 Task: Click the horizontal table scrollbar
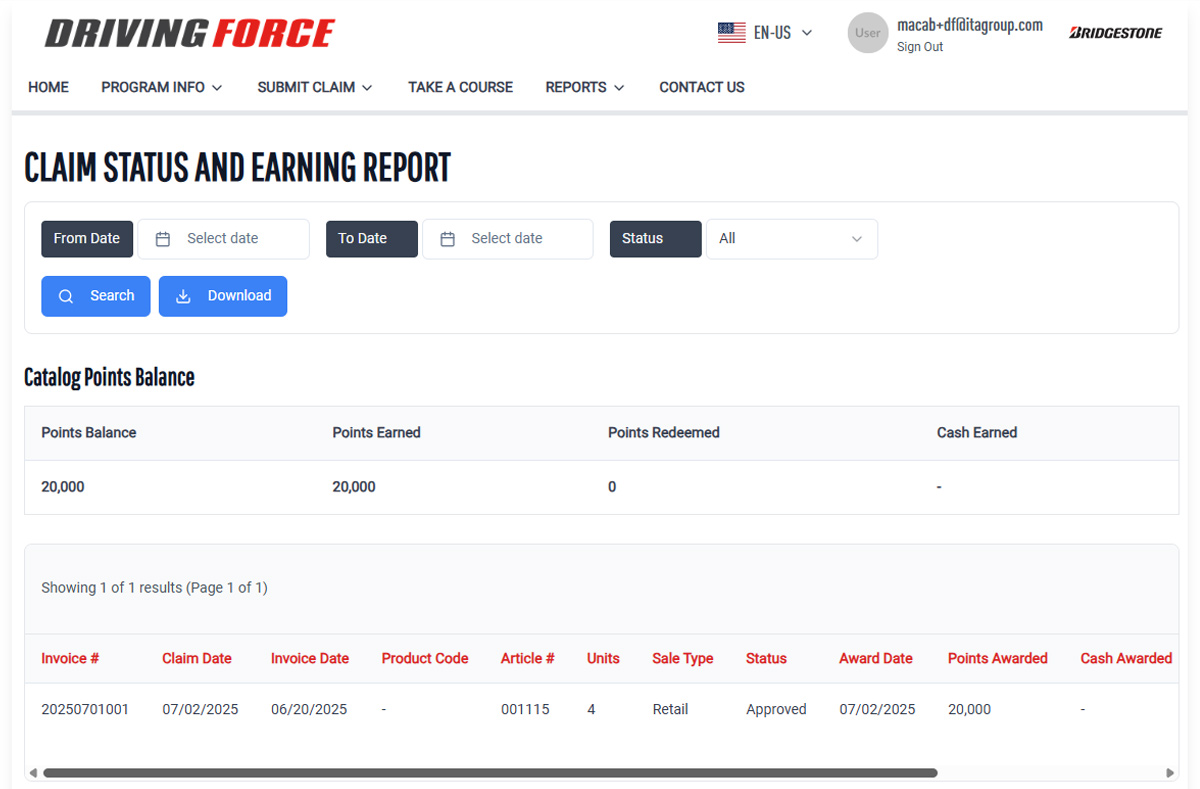(x=490, y=773)
